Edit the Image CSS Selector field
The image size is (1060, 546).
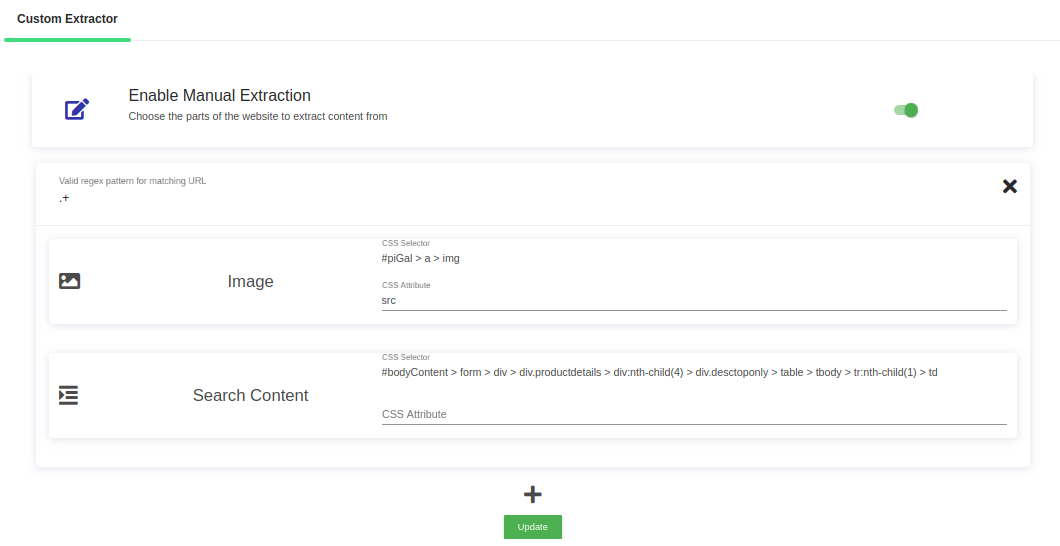(693, 259)
